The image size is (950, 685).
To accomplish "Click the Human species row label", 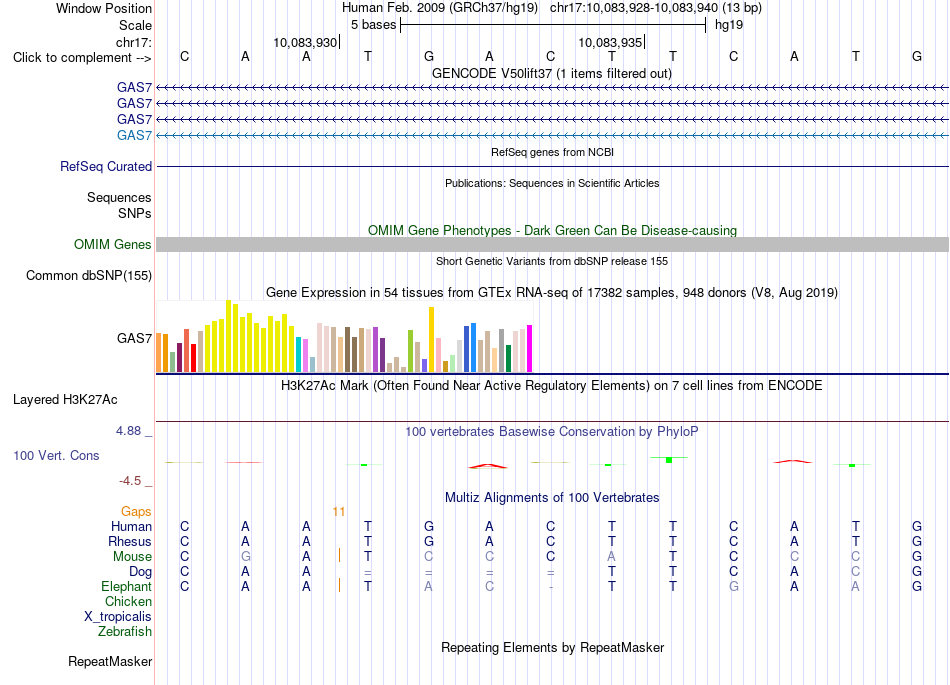I will [131, 526].
